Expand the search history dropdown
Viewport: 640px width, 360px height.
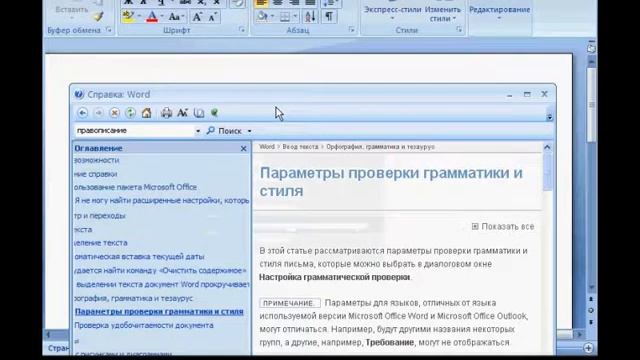pos(198,131)
